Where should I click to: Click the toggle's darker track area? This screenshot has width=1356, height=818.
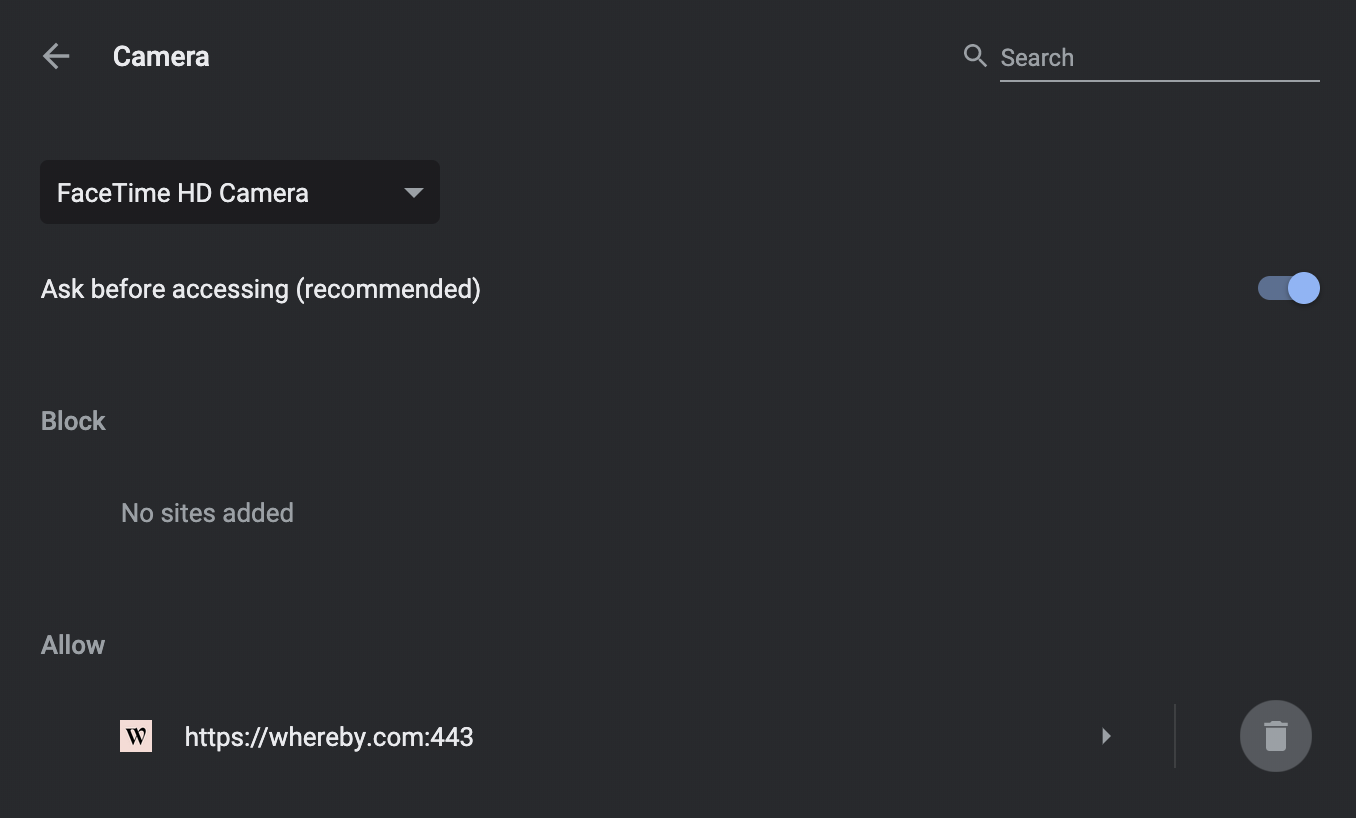(x=1270, y=288)
